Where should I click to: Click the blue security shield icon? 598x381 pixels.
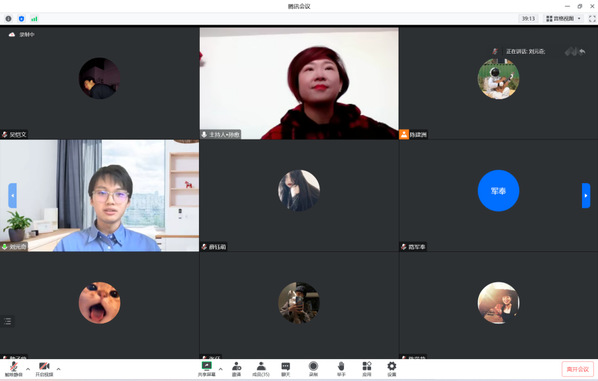(x=21, y=18)
